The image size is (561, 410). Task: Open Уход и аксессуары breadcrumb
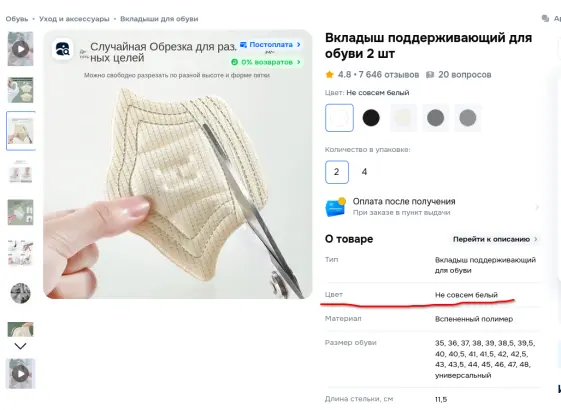tap(74, 19)
